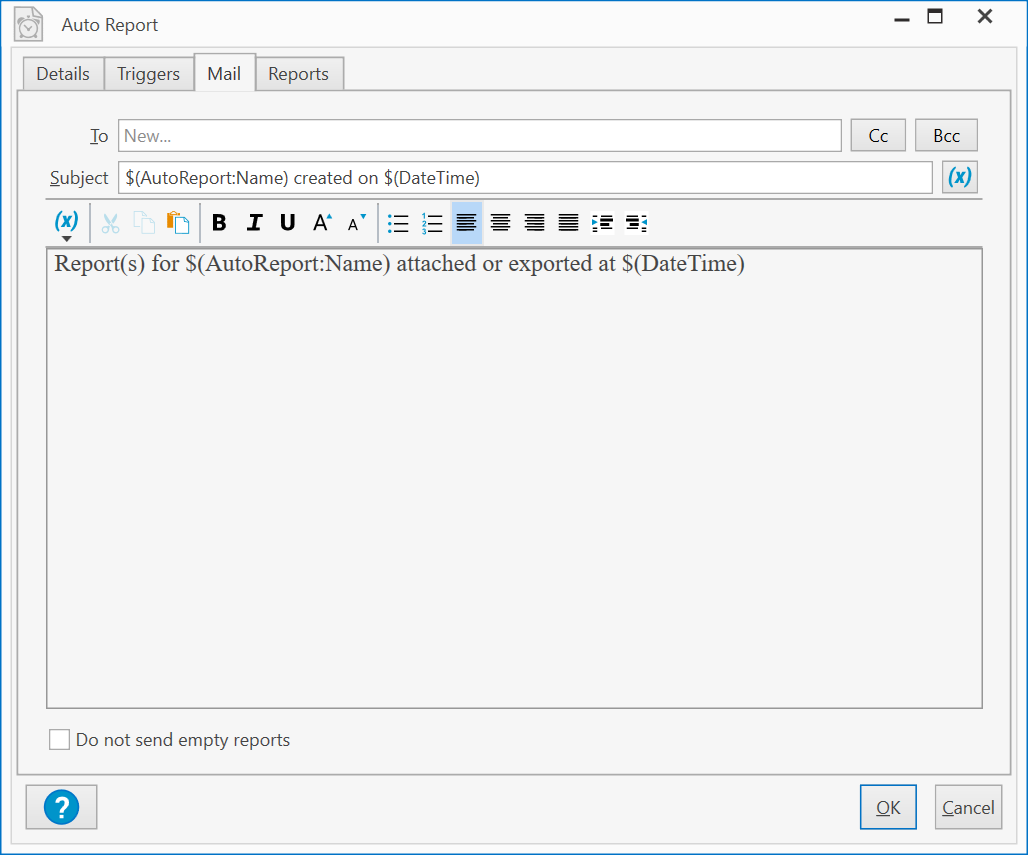
Task: Open the variable dropdown in editor toolbar
Action: click(66, 225)
